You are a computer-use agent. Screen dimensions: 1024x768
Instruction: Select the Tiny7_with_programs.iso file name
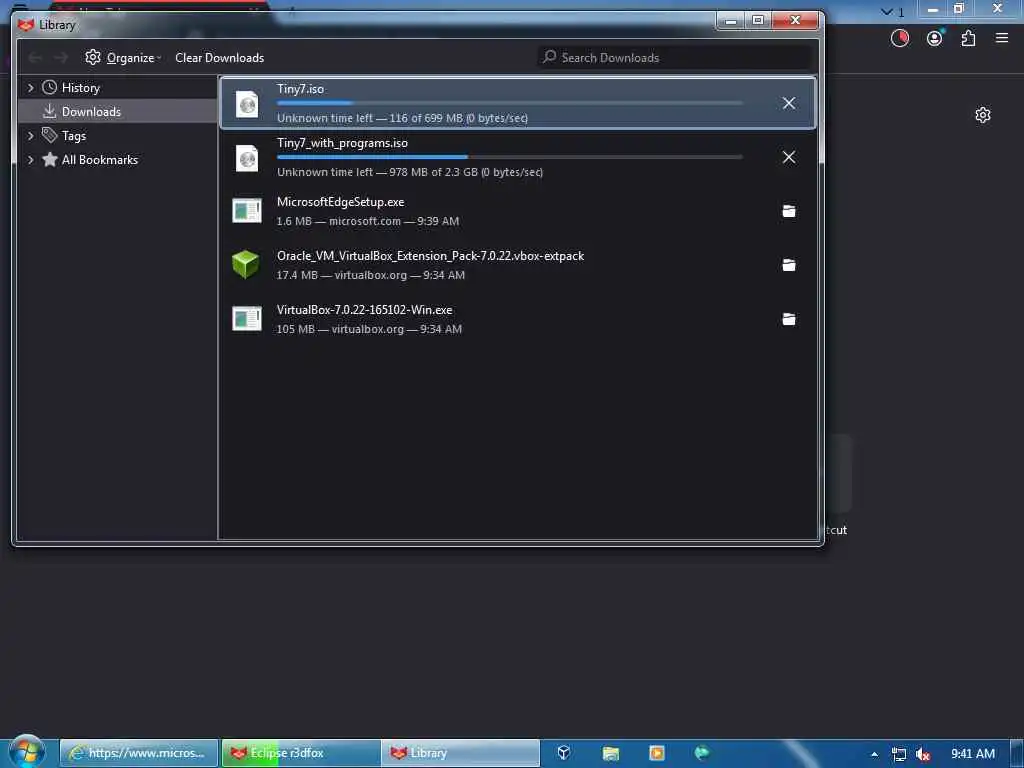tap(342, 143)
